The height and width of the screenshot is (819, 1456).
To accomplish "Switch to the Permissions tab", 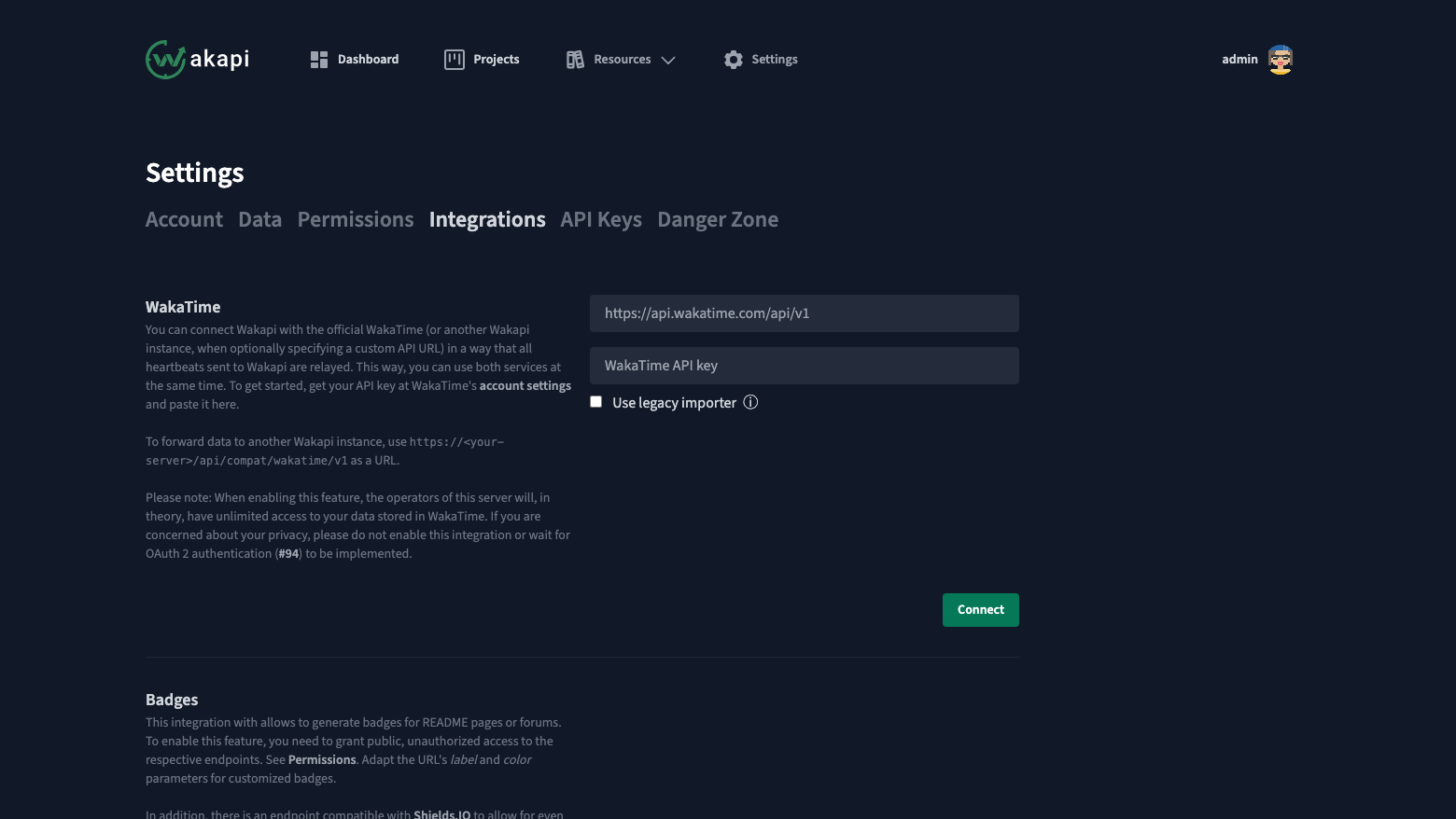I will pyautogui.click(x=356, y=219).
